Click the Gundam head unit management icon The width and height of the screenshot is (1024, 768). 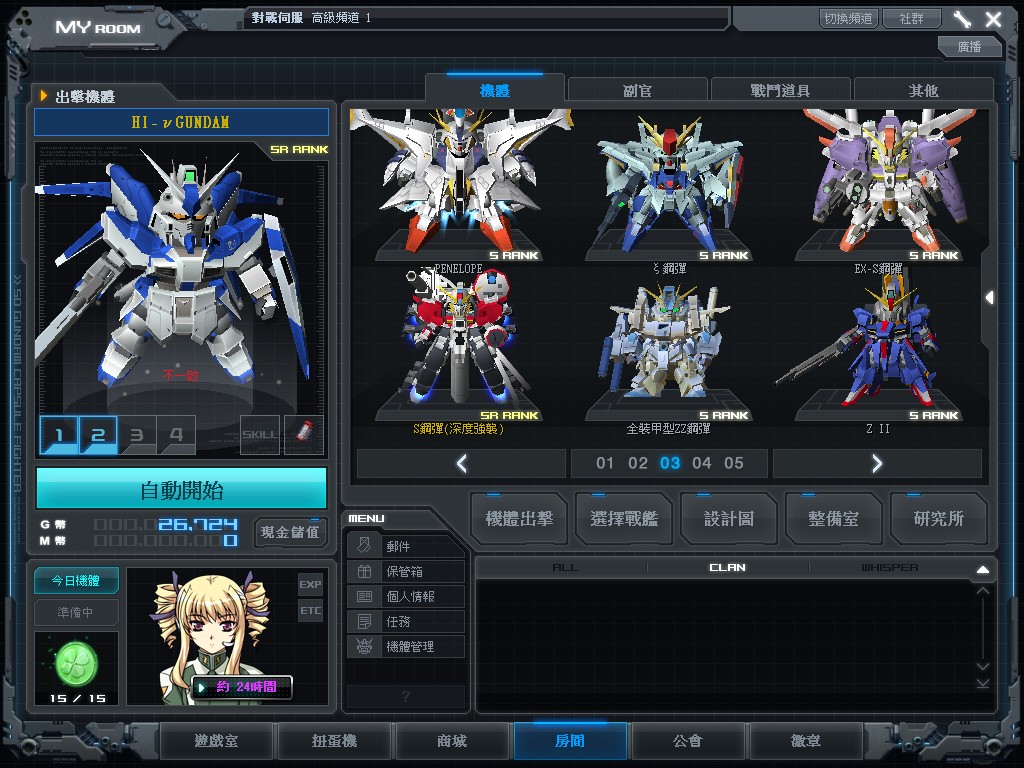click(x=365, y=646)
